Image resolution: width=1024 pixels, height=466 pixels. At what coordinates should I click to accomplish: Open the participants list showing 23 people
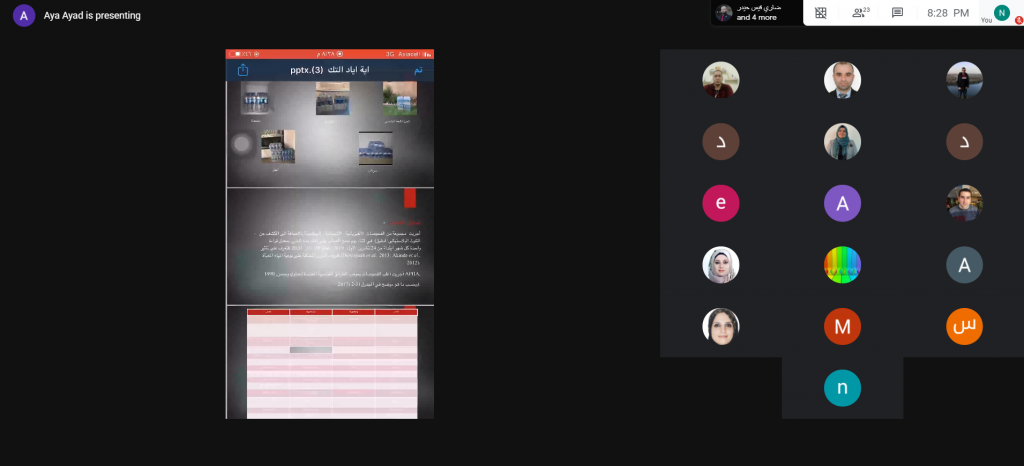coord(859,13)
